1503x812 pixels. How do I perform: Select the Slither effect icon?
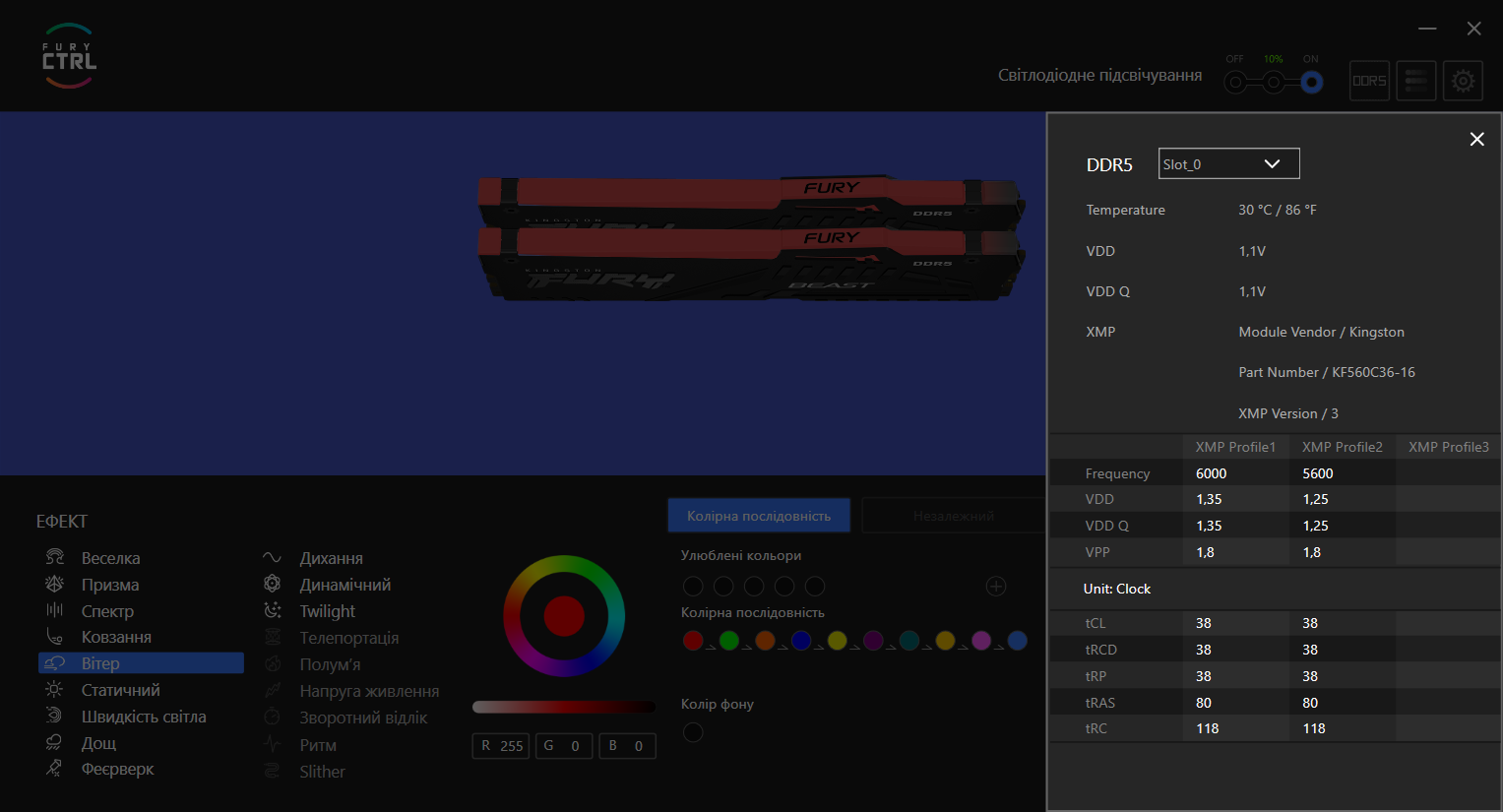coord(273,771)
